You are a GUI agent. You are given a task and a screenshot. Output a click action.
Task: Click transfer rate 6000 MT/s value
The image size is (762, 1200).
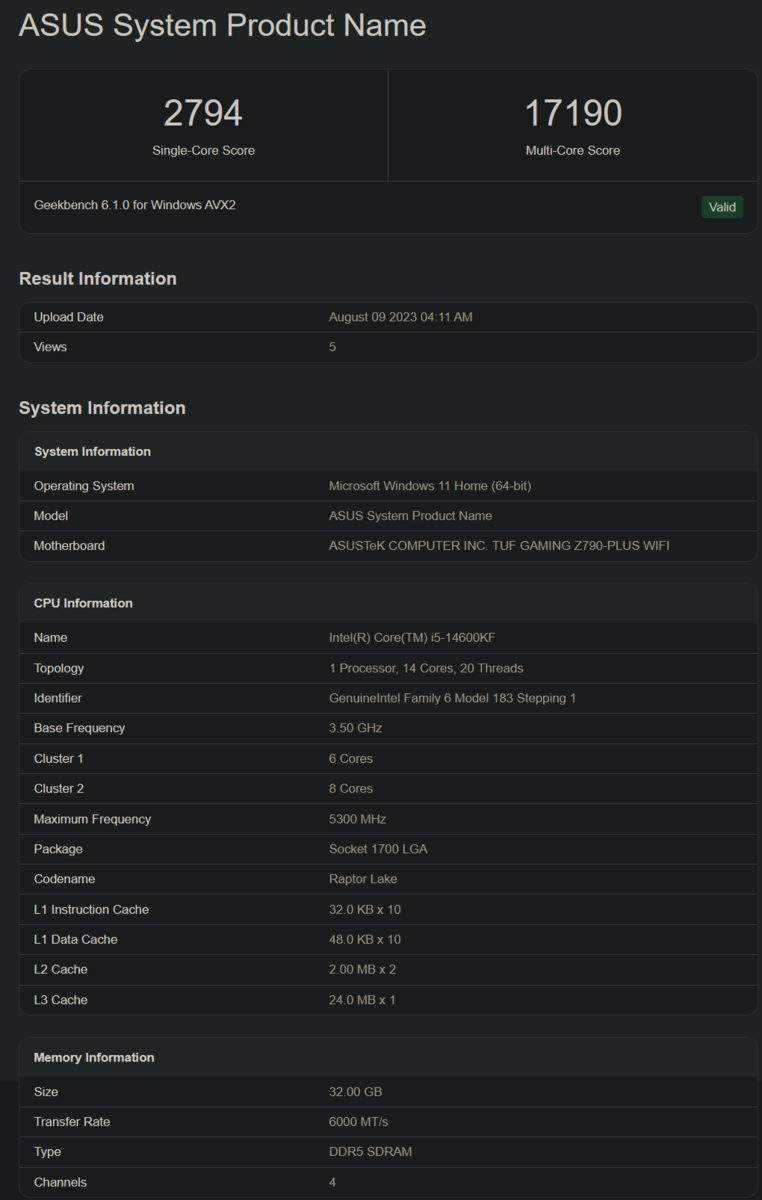(x=358, y=1122)
